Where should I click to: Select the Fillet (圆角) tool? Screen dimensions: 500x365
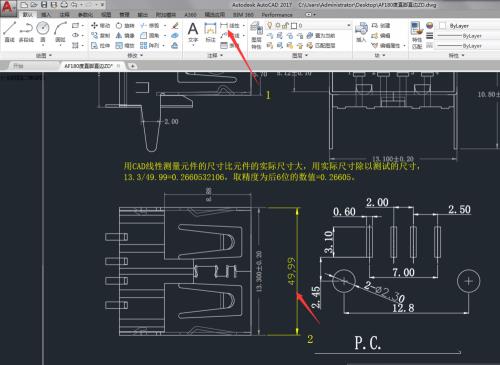click(149, 35)
